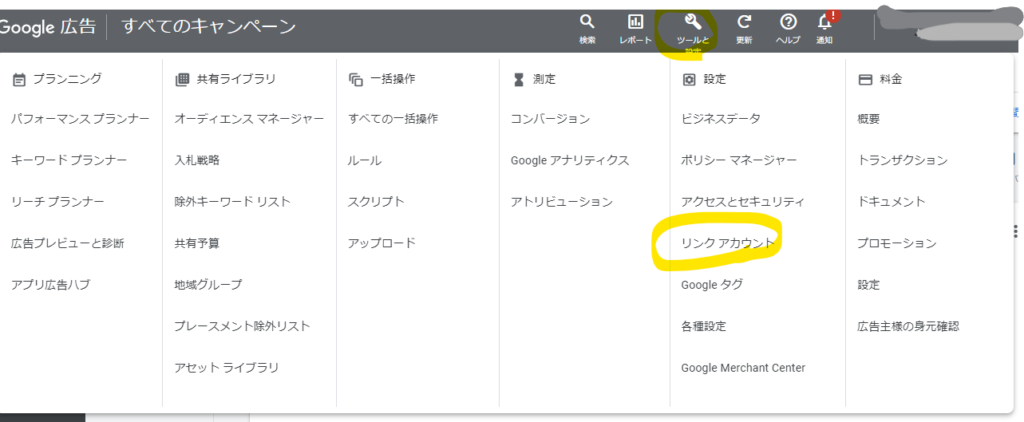Open トランザクション under billing

coord(902,160)
